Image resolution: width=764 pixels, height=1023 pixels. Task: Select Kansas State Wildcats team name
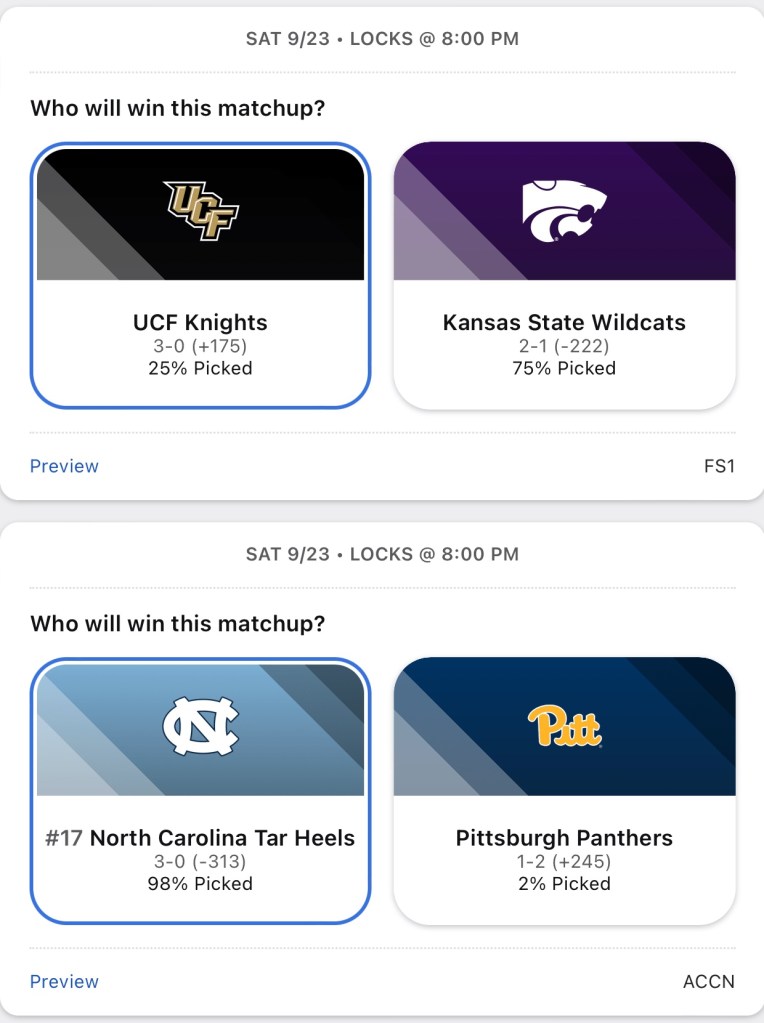564,323
